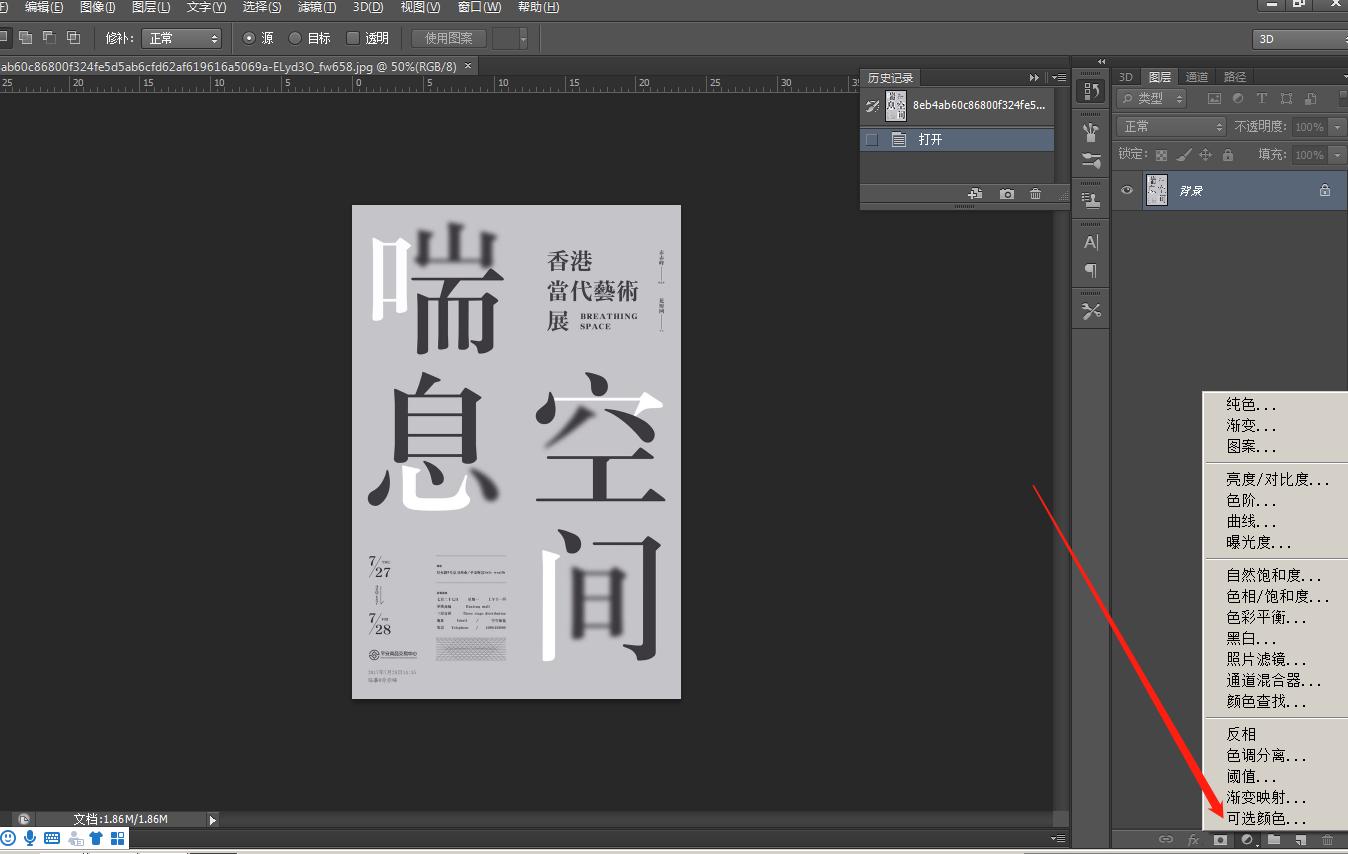Select the 目标 radio button

pos(295,38)
